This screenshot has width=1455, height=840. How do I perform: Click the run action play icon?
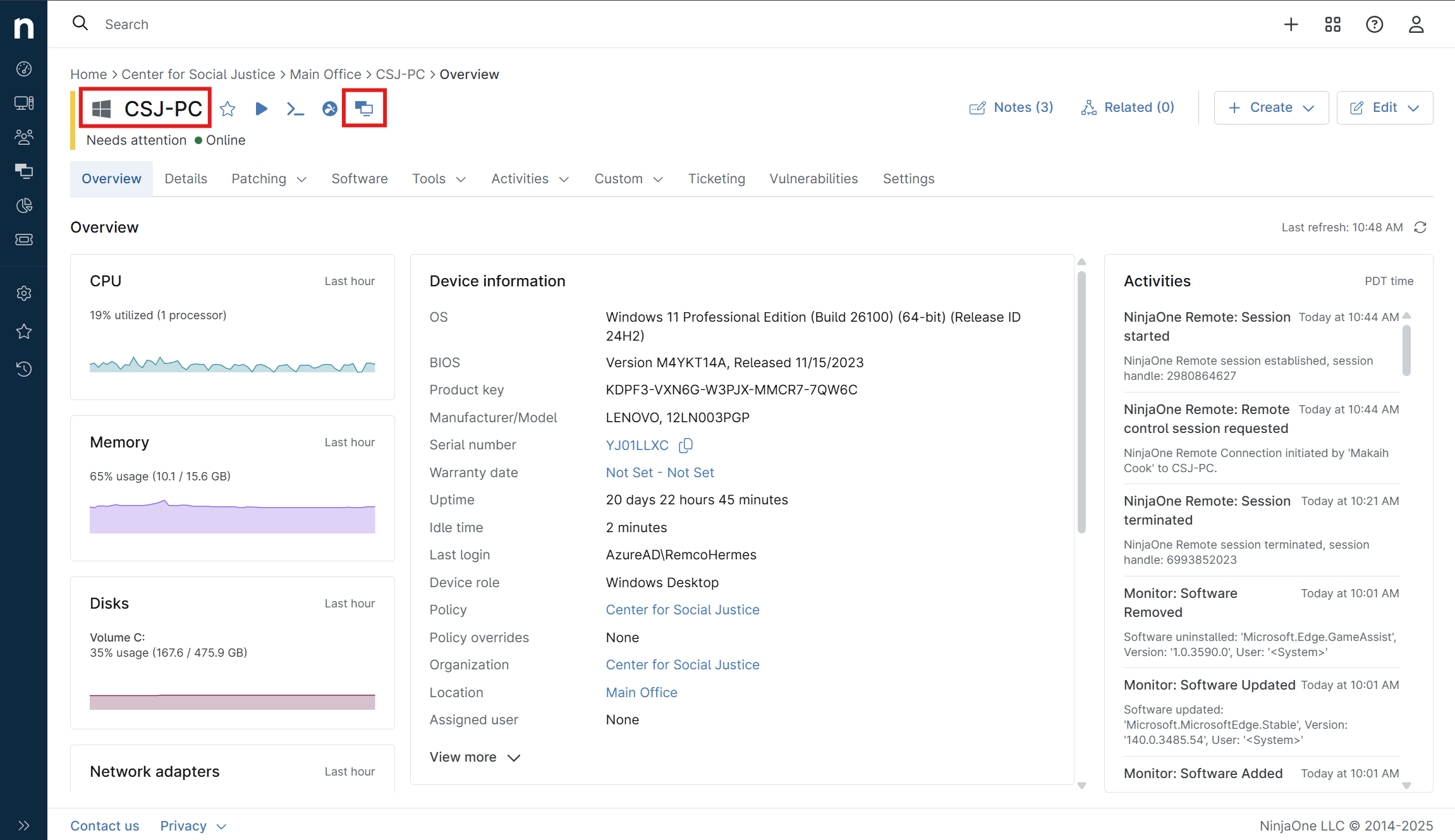pos(261,109)
